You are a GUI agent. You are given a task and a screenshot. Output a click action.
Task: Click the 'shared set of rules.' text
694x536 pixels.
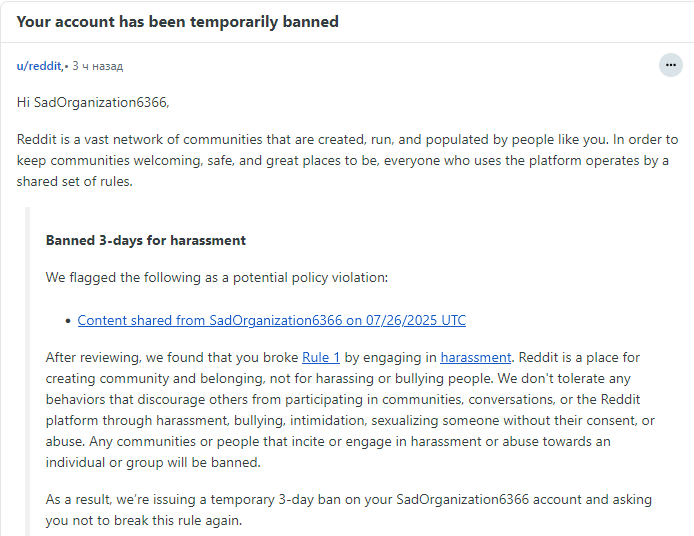click(74, 182)
